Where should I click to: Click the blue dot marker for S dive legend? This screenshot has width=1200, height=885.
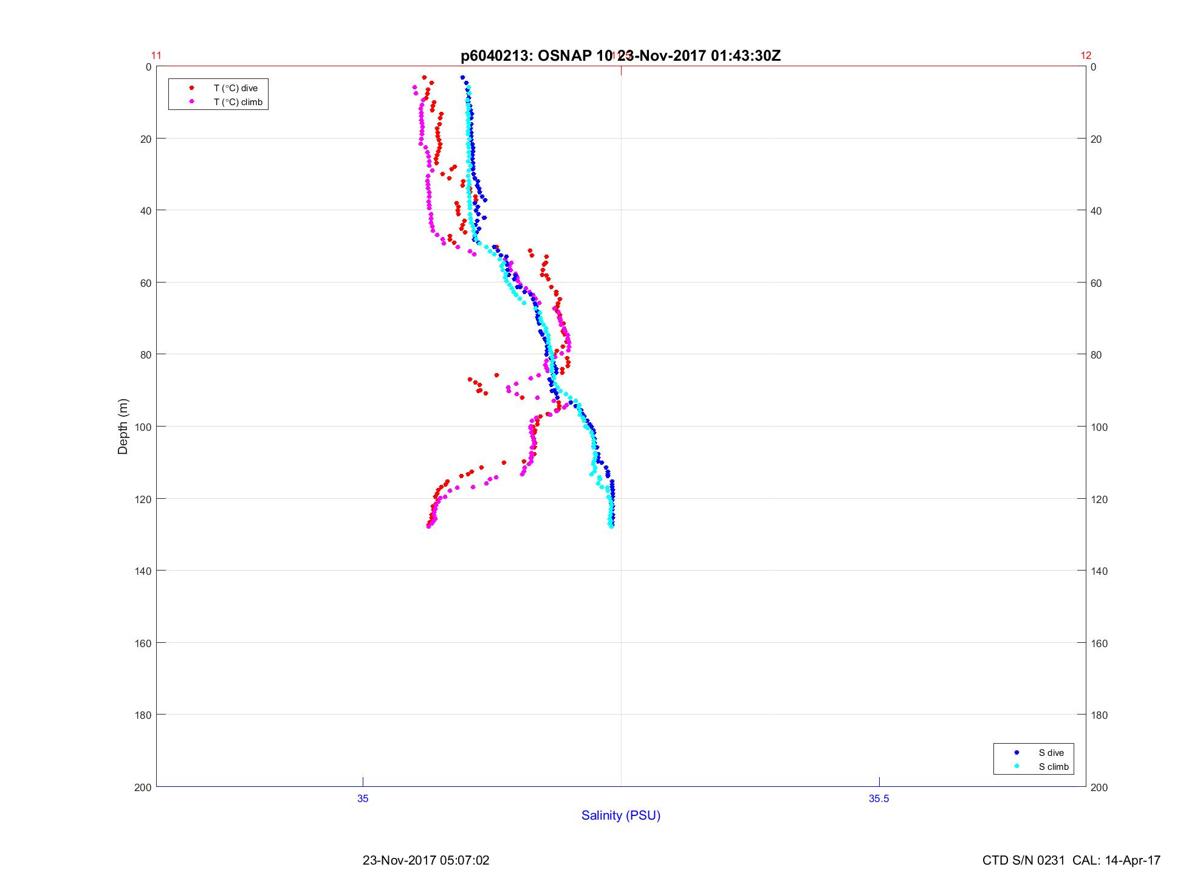(x=1017, y=752)
